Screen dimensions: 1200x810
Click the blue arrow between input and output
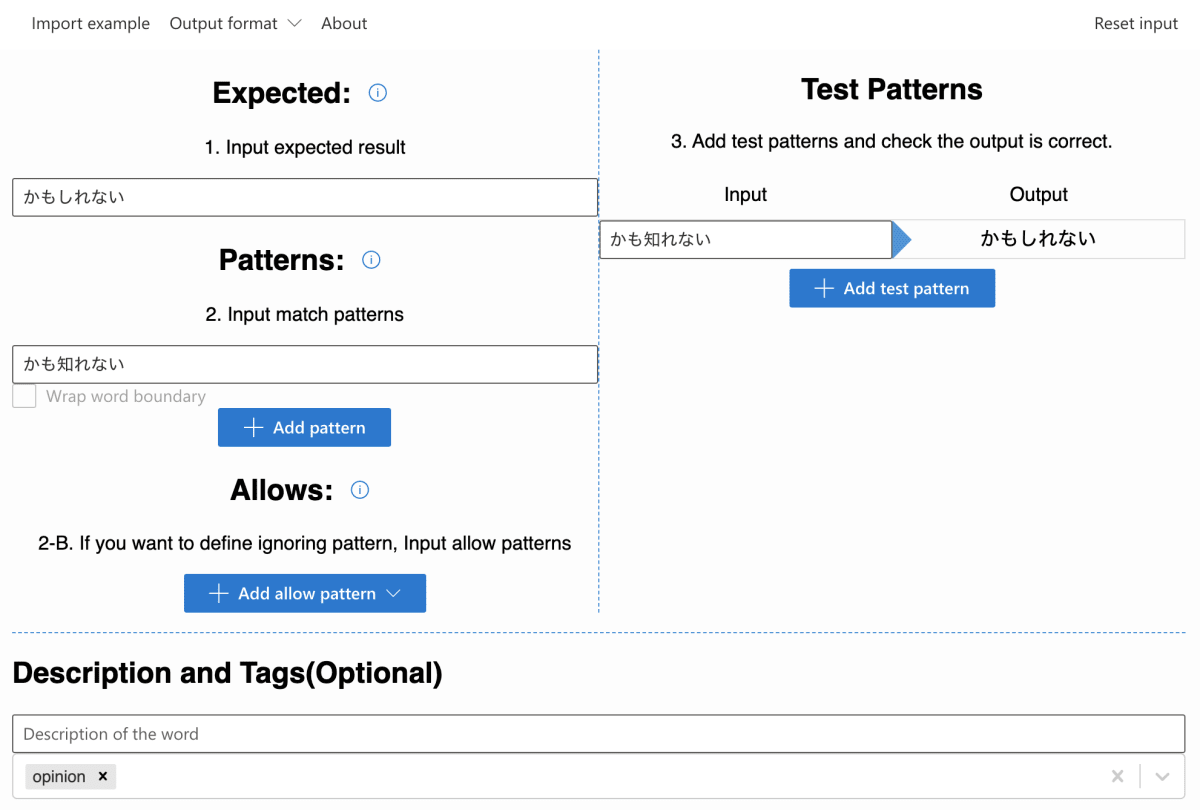pos(902,239)
